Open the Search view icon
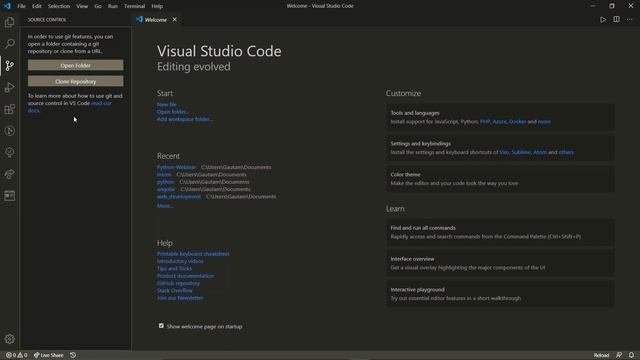This screenshot has height=360, width=640. 9,43
